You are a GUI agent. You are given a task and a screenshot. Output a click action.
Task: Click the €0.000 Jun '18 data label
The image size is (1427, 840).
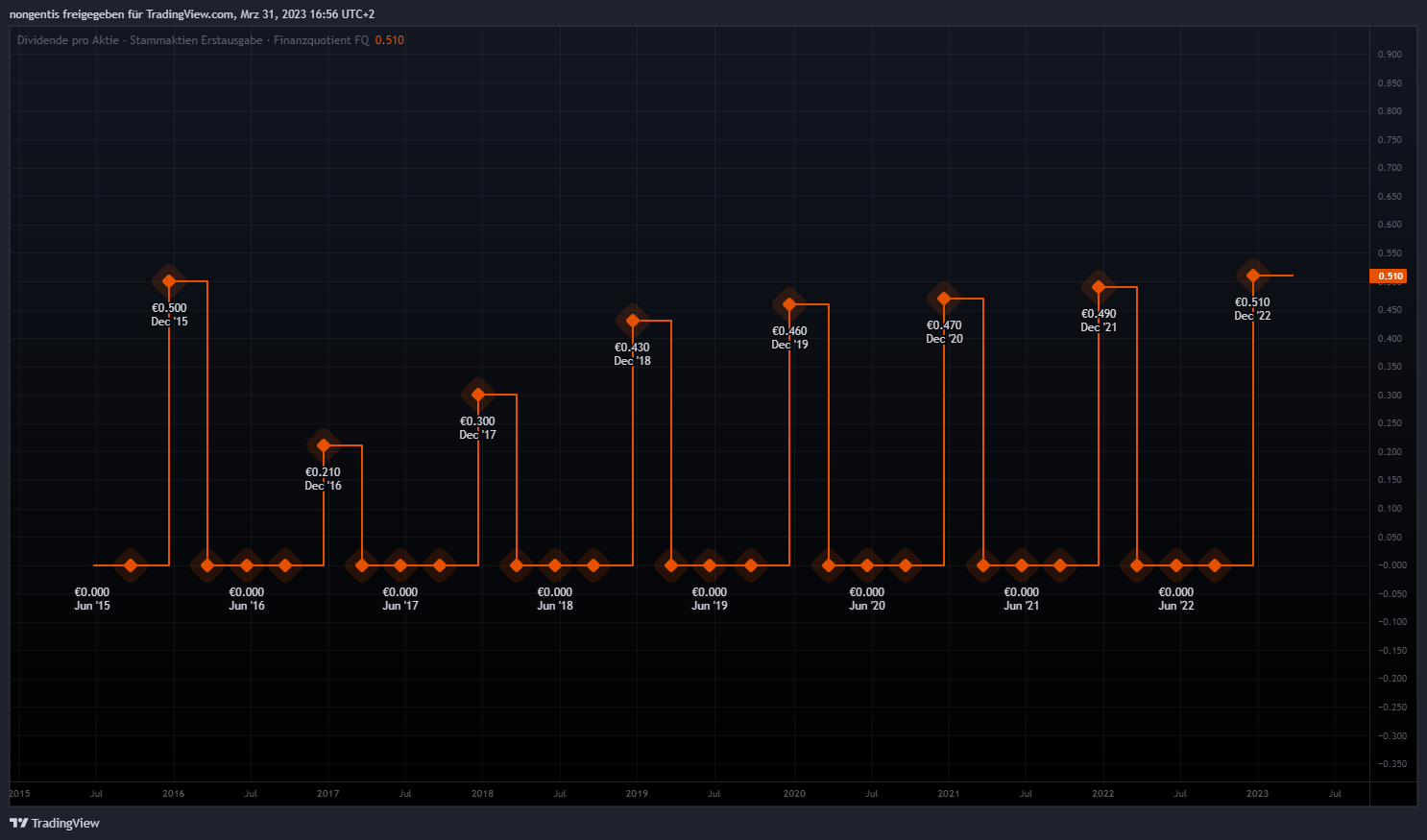[555, 598]
